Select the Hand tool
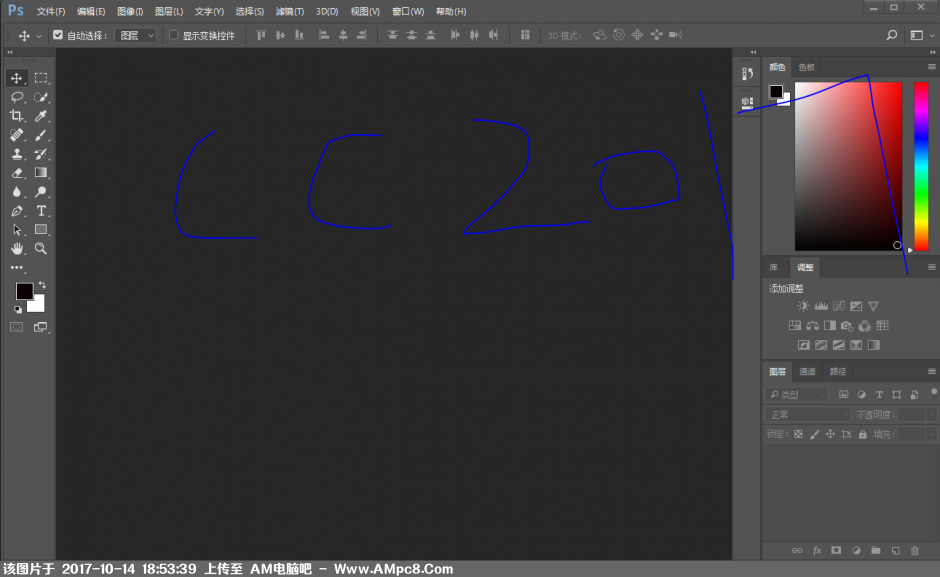The width and height of the screenshot is (940, 577). [16, 248]
